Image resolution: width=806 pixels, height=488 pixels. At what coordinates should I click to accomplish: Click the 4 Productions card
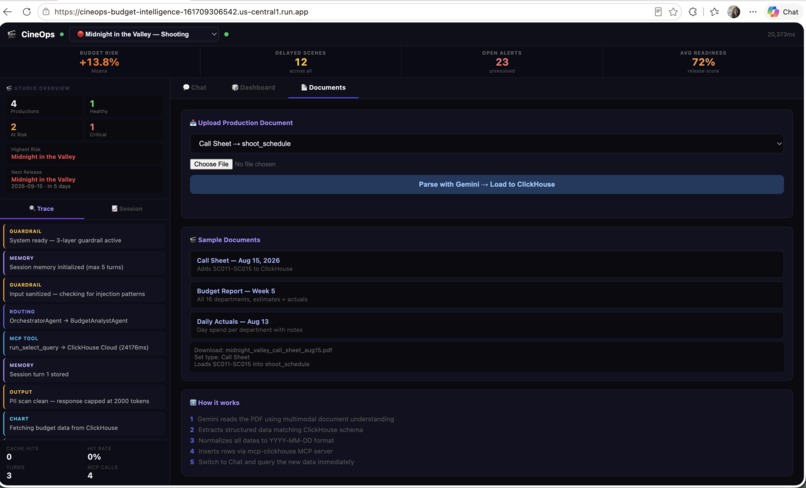(x=45, y=106)
